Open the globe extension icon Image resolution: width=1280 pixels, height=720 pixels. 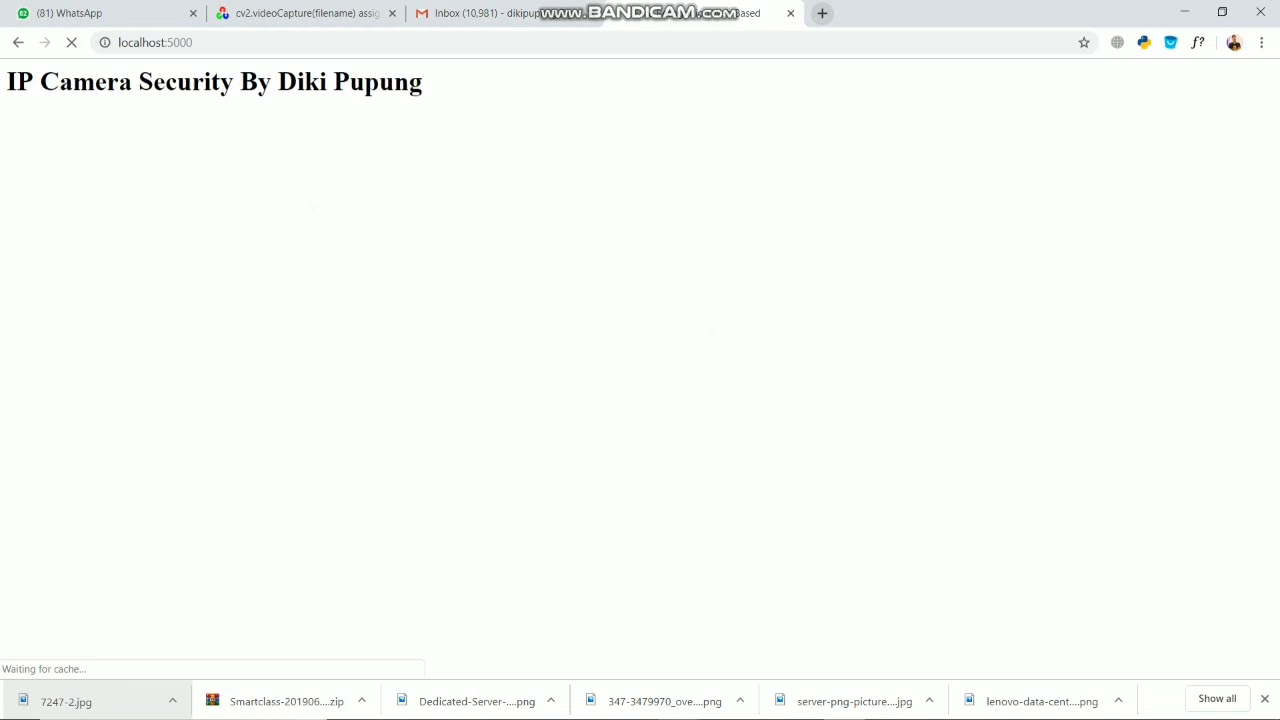coord(1117,42)
